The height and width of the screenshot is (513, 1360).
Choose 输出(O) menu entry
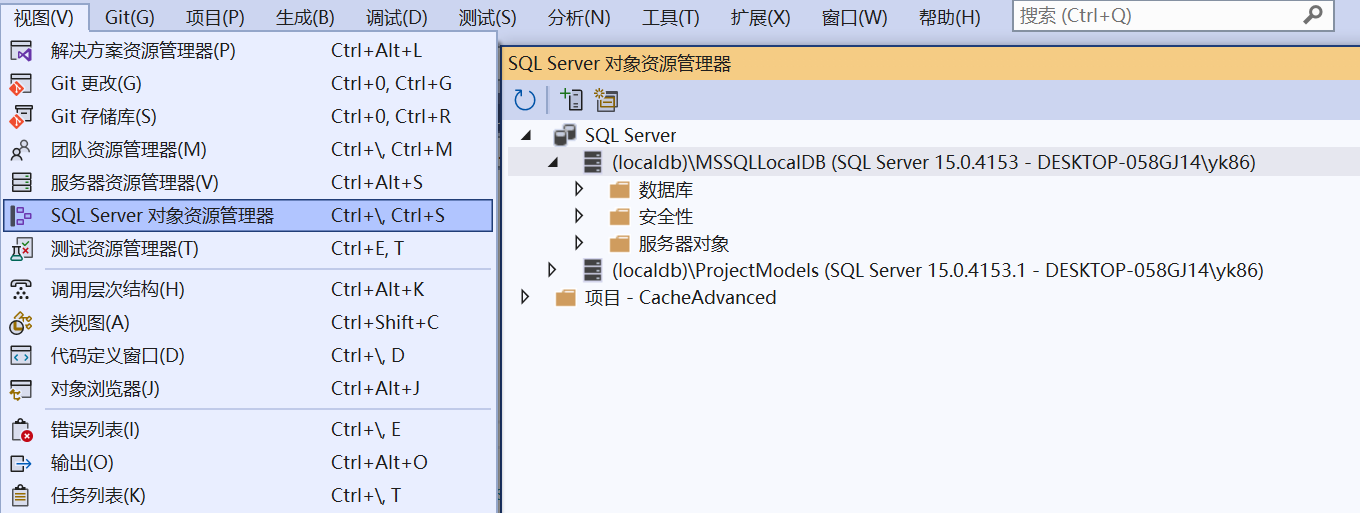point(248,463)
